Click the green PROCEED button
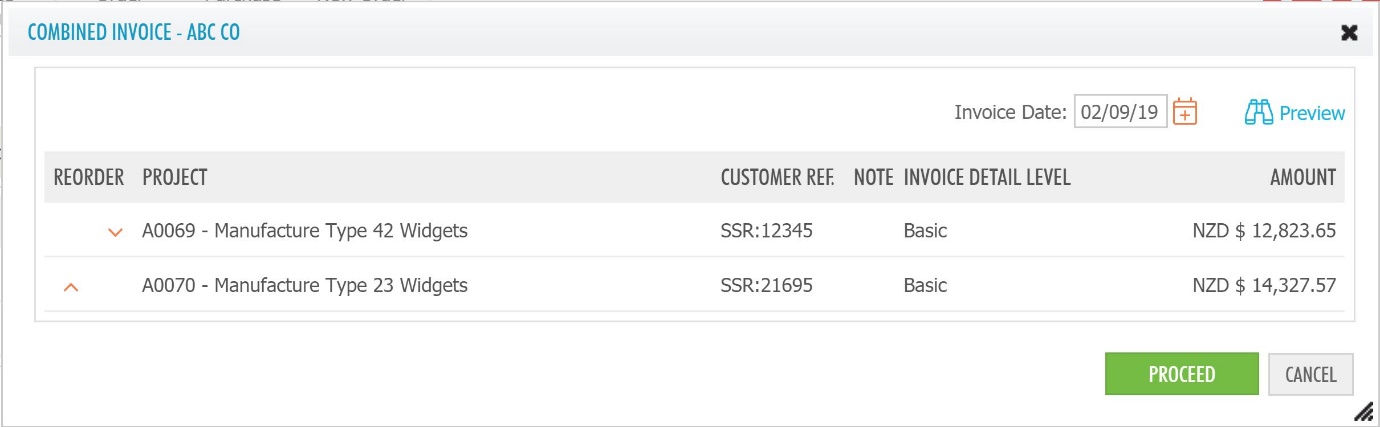This screenshot has height=427, width=1380. [x=1181, y=375]
